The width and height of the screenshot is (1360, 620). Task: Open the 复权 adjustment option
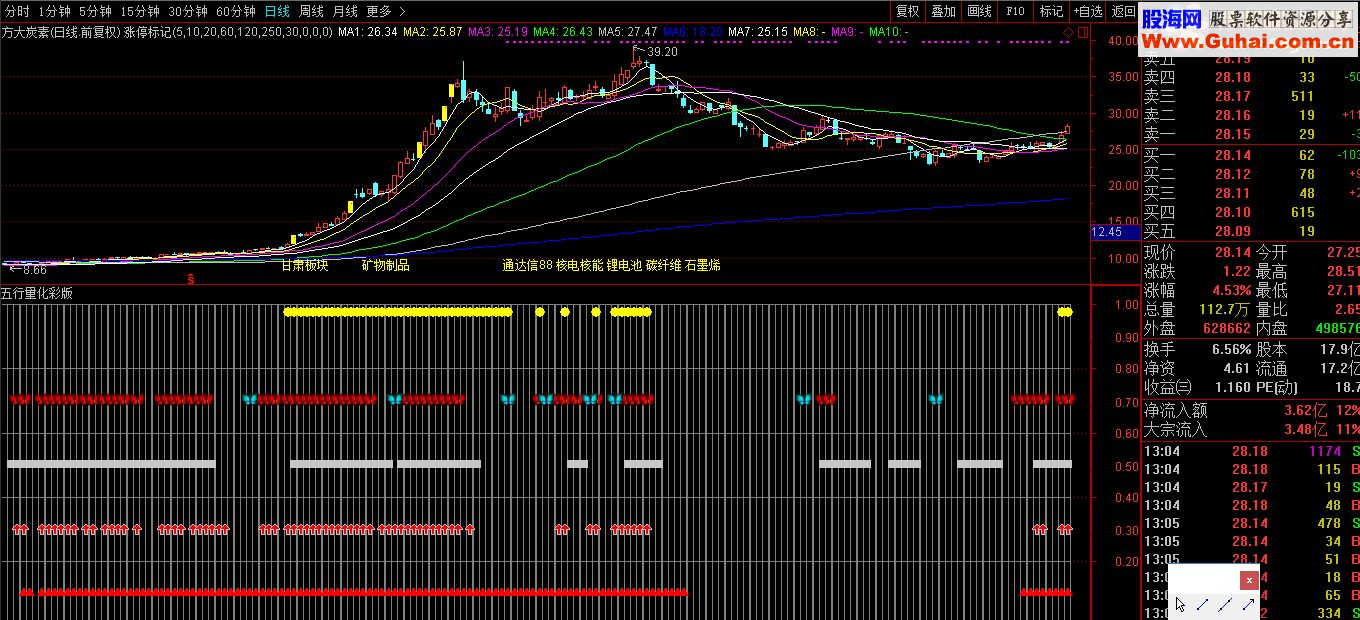point(907,11)
